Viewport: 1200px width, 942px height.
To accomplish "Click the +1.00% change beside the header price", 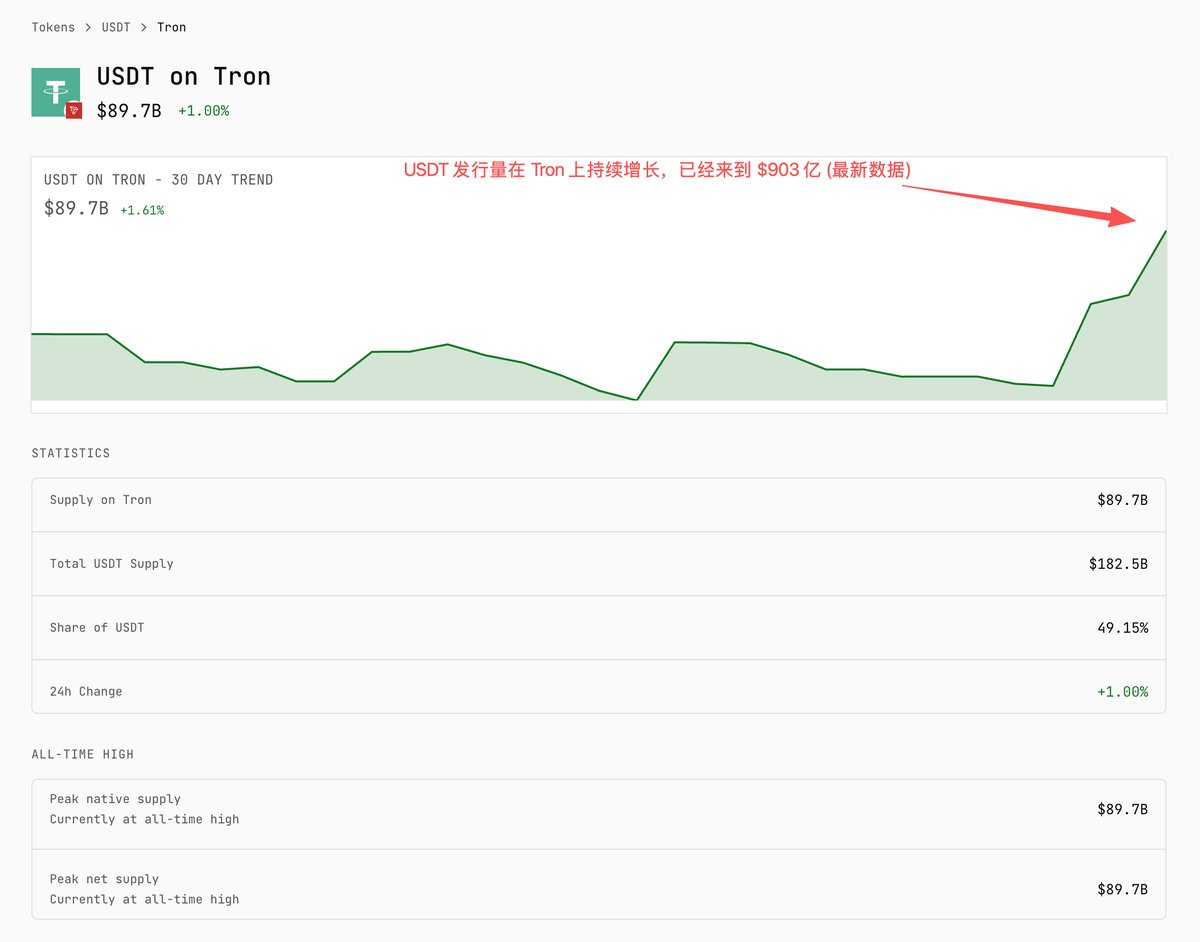I will (x=204, y=111).
